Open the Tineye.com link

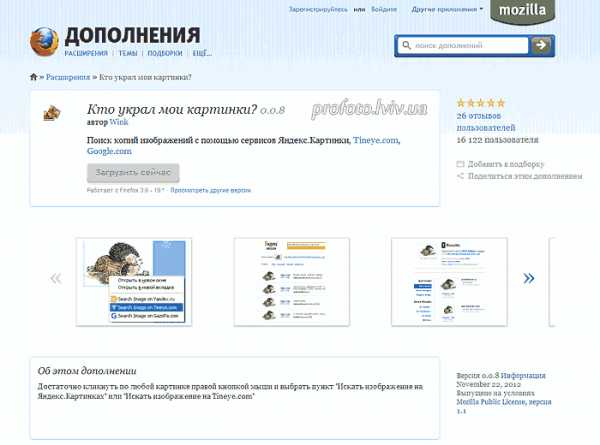coord(376,140)
